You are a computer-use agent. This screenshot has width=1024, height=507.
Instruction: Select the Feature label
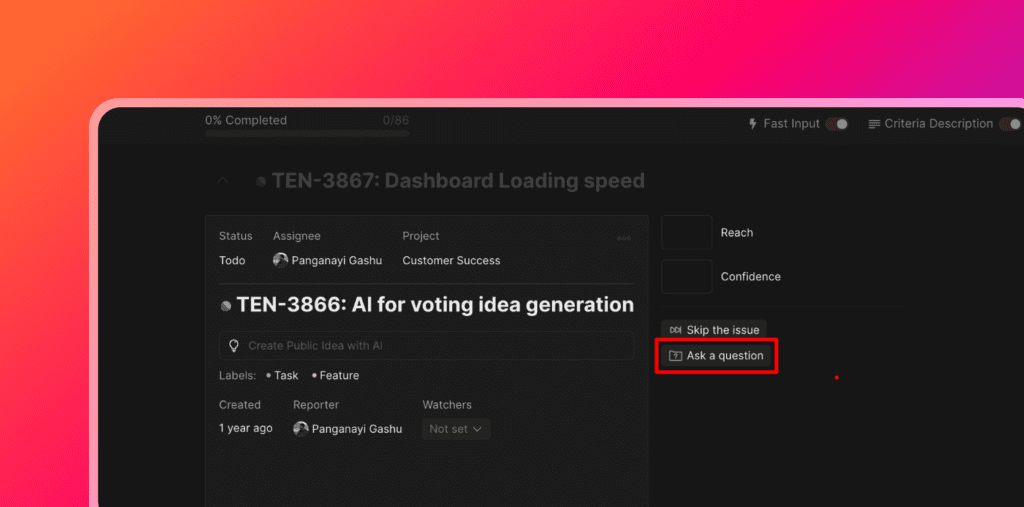tap(339, 376)
